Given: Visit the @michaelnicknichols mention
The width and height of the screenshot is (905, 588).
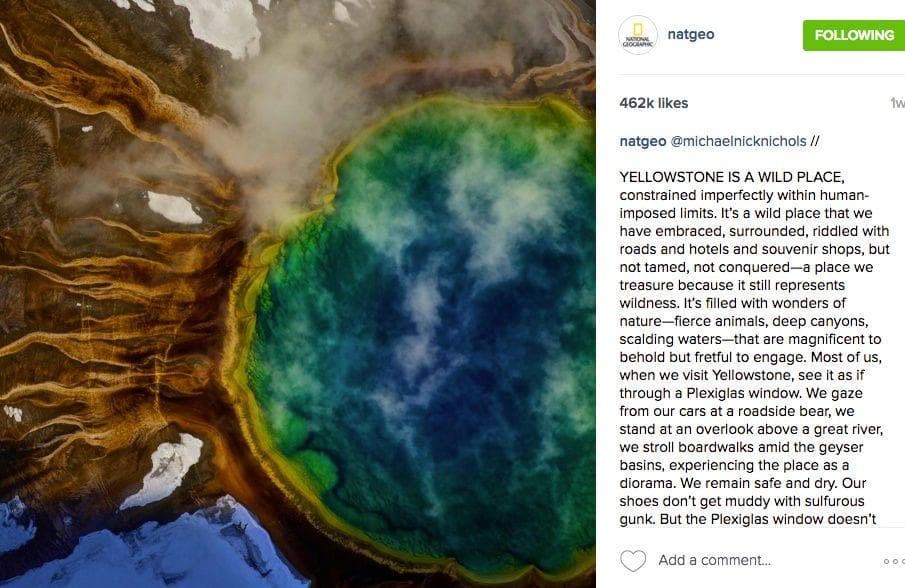Looking at the screenshot, I should click(x=738, y=141).
